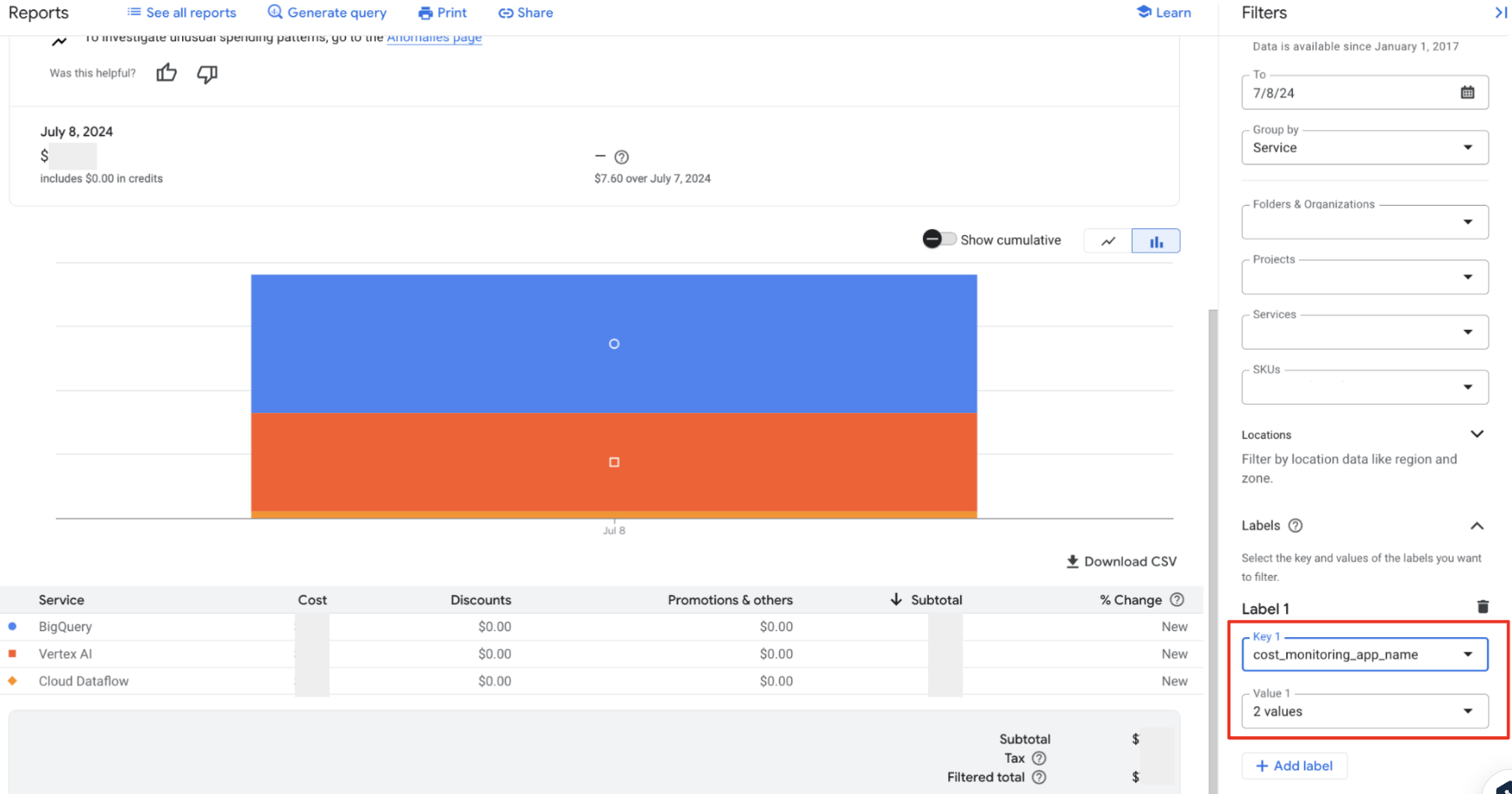
Task: Click the thumbs down not helpful icon
Action: (207, 74)
